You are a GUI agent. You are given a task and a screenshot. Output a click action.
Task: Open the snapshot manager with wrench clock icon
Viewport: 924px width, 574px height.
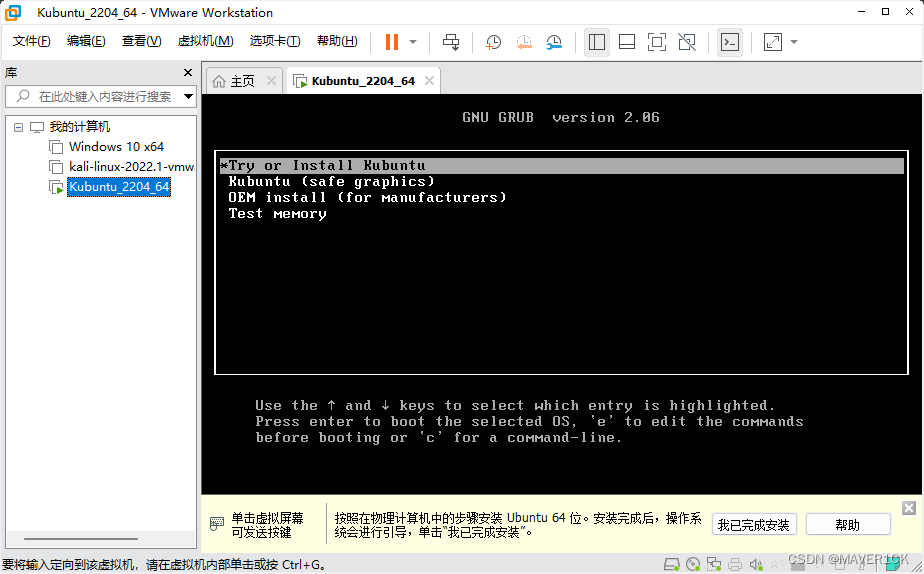coord(554,42)
